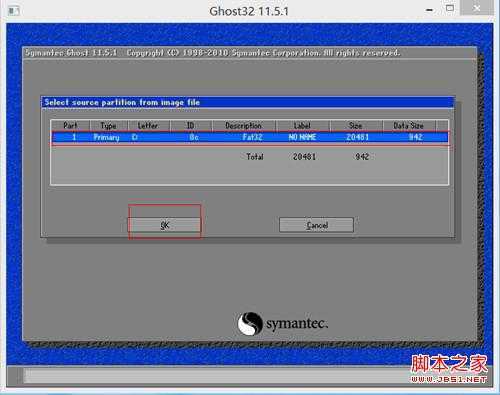Click the Part column header
This screenshot has width=500, height=395.
point(70,126)
